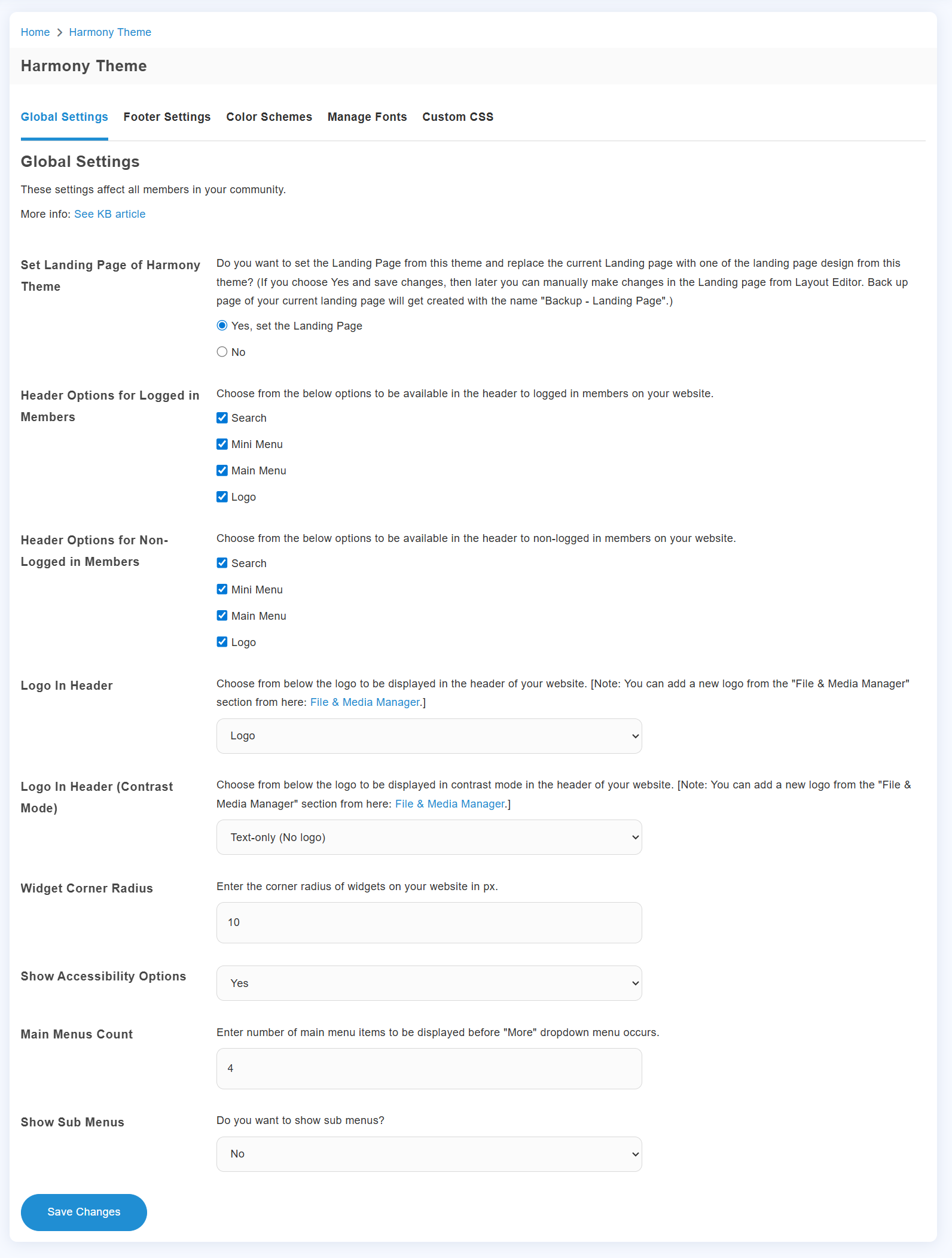
Task: Uncheck Search for logged in members
Action: point(222,418)
